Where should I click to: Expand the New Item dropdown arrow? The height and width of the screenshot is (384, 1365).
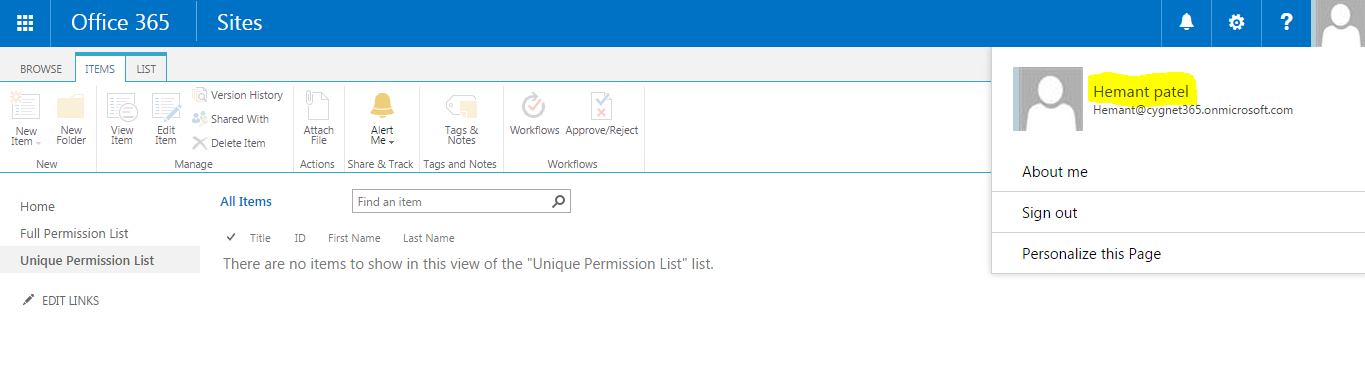point(38,142)
